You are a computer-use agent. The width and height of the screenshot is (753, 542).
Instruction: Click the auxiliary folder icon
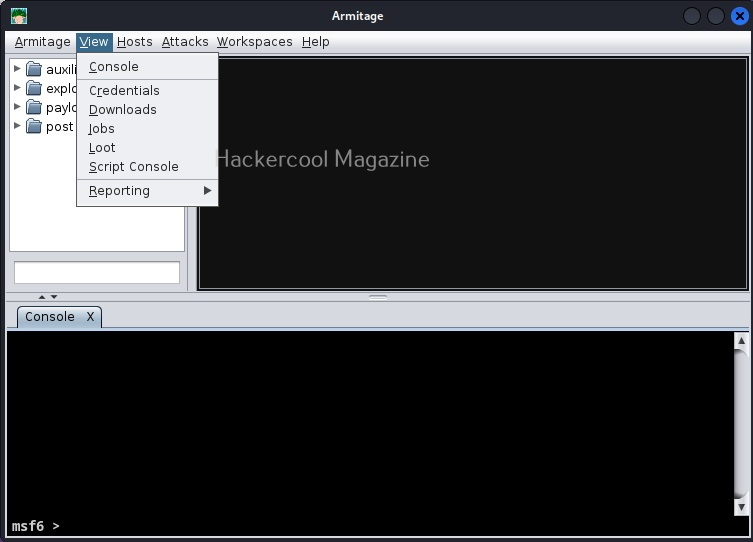tap(34, 69)
